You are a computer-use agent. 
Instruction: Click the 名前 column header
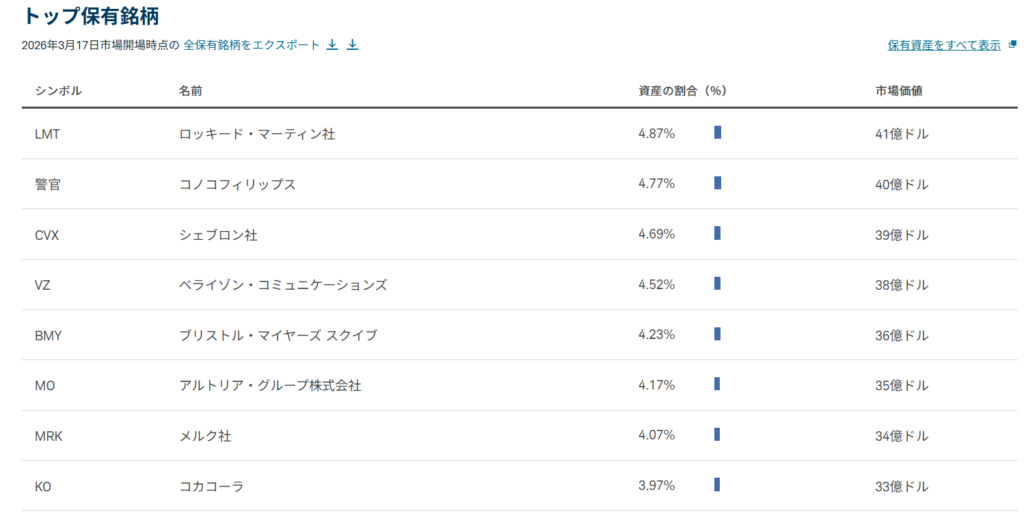[x=190, y=91]
